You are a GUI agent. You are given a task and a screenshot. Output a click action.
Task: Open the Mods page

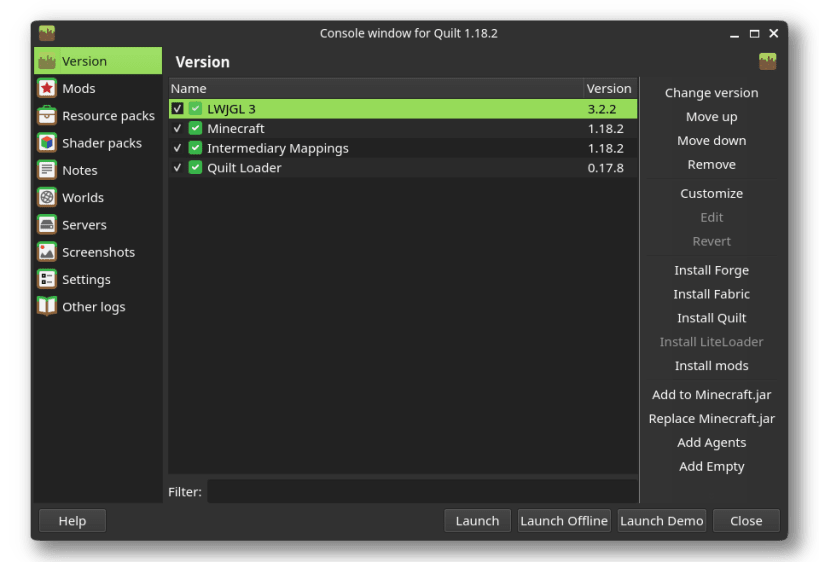tap(98, 88)
